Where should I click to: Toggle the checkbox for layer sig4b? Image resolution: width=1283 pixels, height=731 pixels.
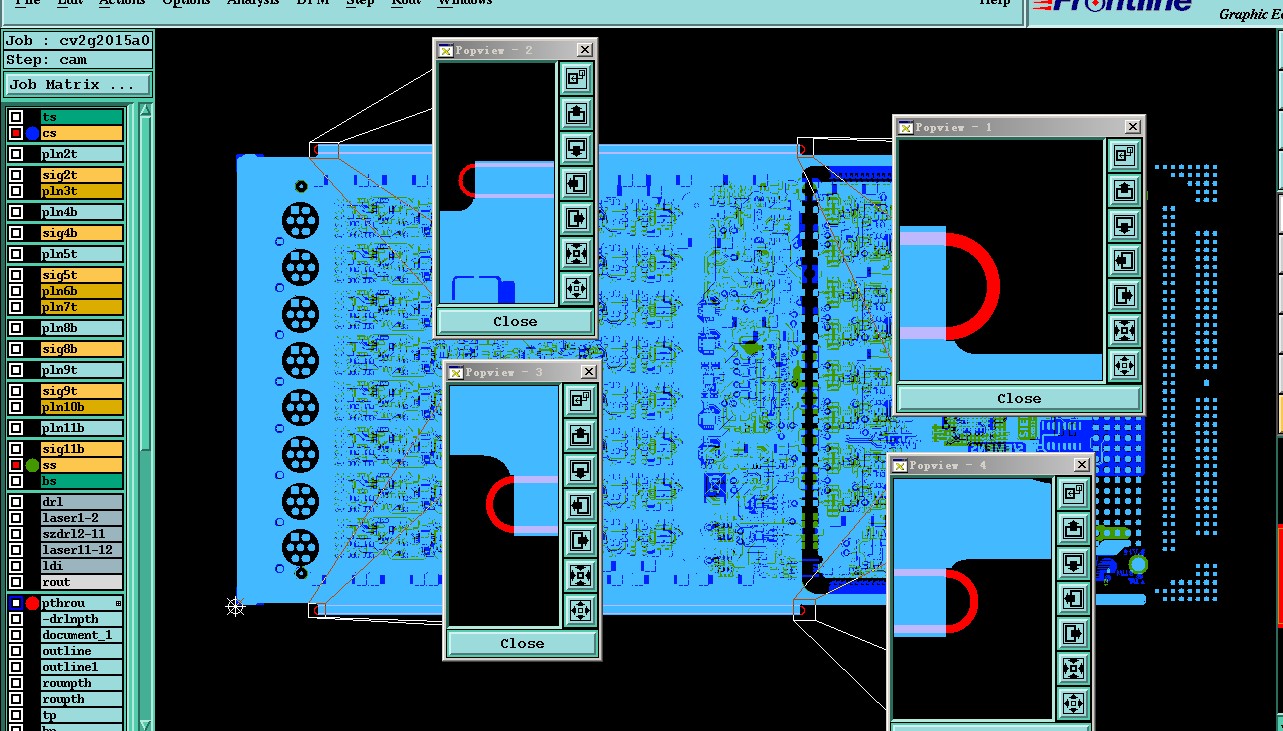tap(16, 233)
